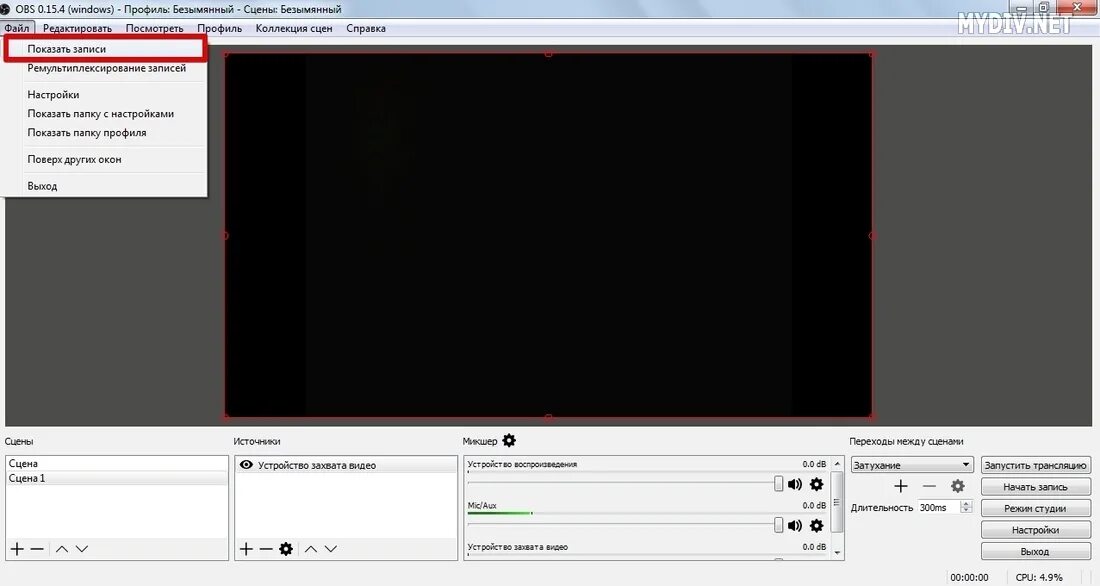Viewport: 1100px width, 586px height.
Task: Click the Начать запись button
Action: [x=1035, y=486]
